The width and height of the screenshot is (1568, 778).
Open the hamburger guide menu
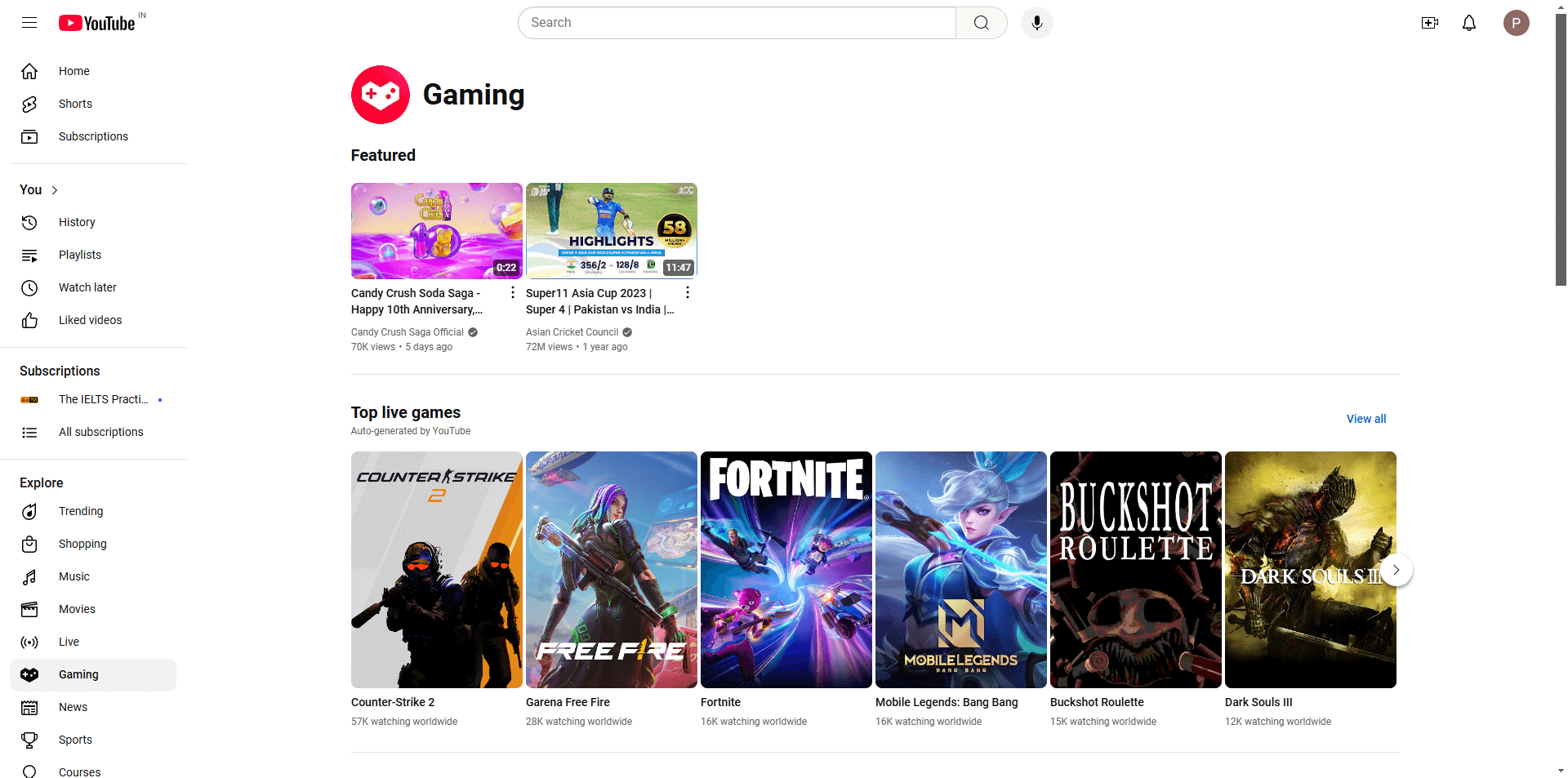pyautogui.click(x=29, y=23)
